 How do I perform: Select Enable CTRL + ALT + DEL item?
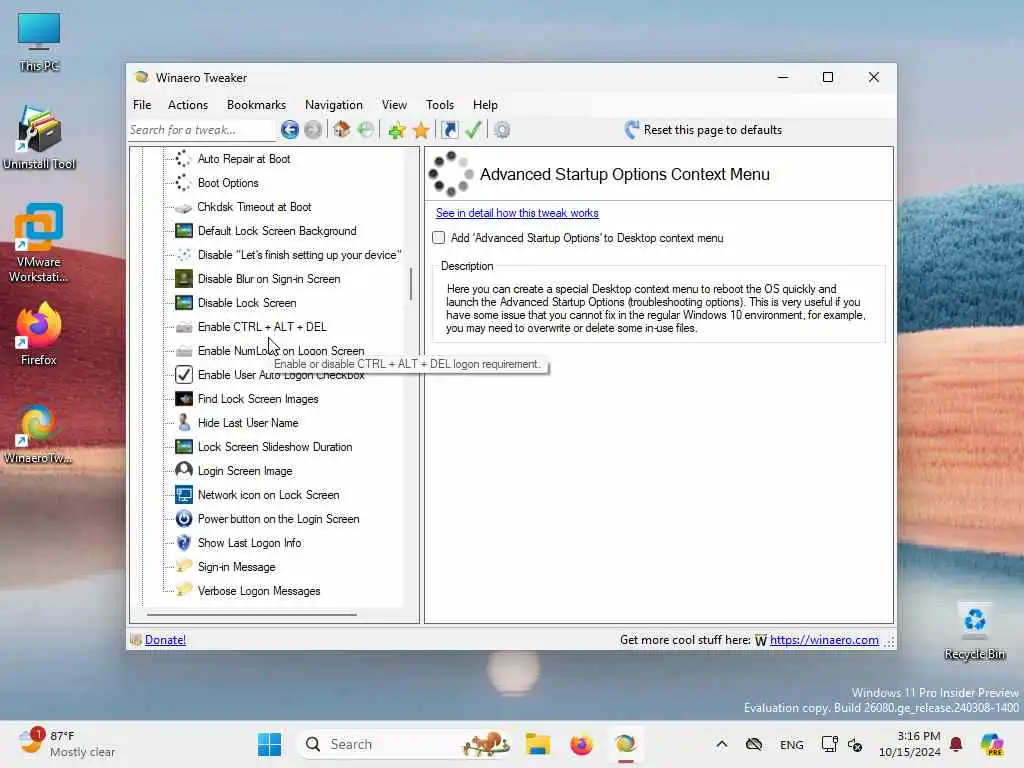(262, 327)
